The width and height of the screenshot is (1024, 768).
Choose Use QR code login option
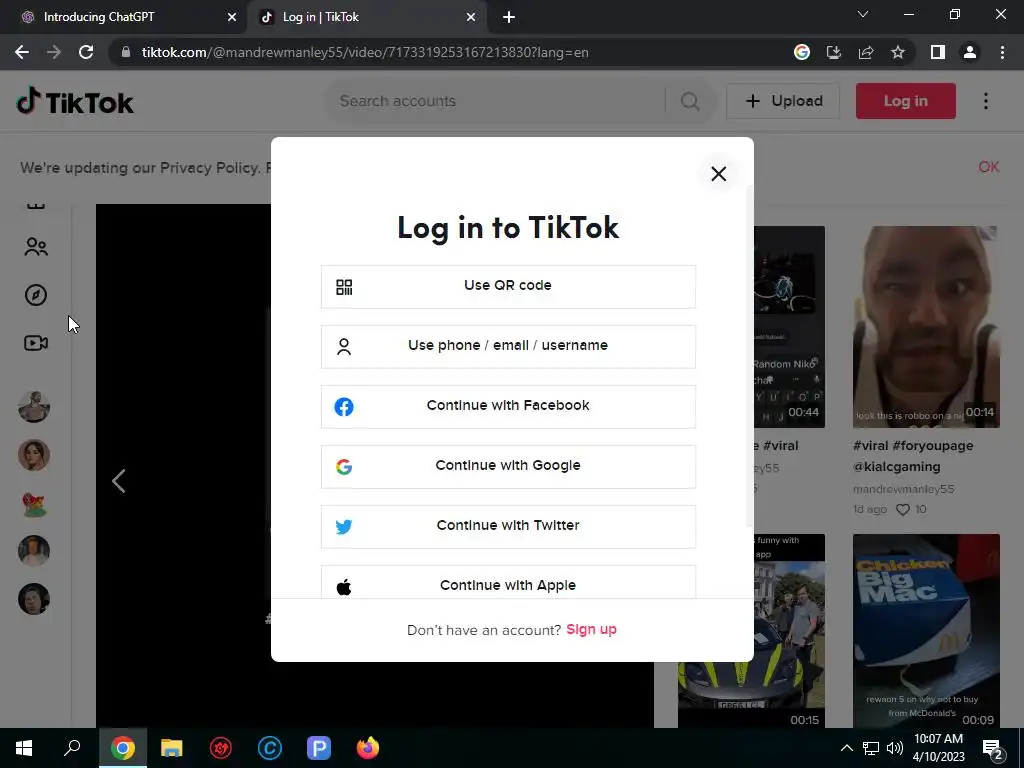508,287
